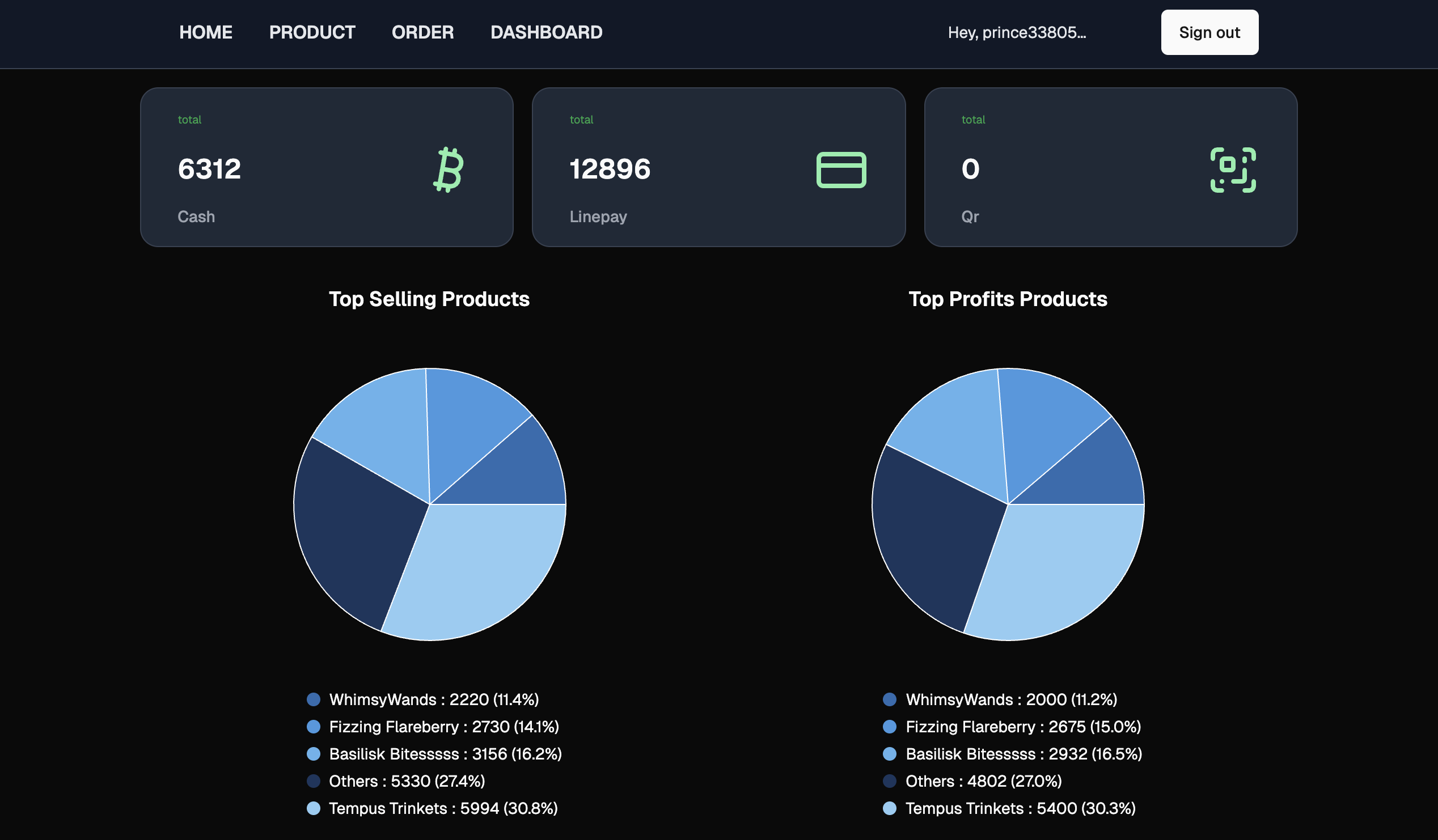Click the credit card icon on Linepay card
Viewport: 1438px width, 840px height.
pyautogui.click(x=841, y=170)
